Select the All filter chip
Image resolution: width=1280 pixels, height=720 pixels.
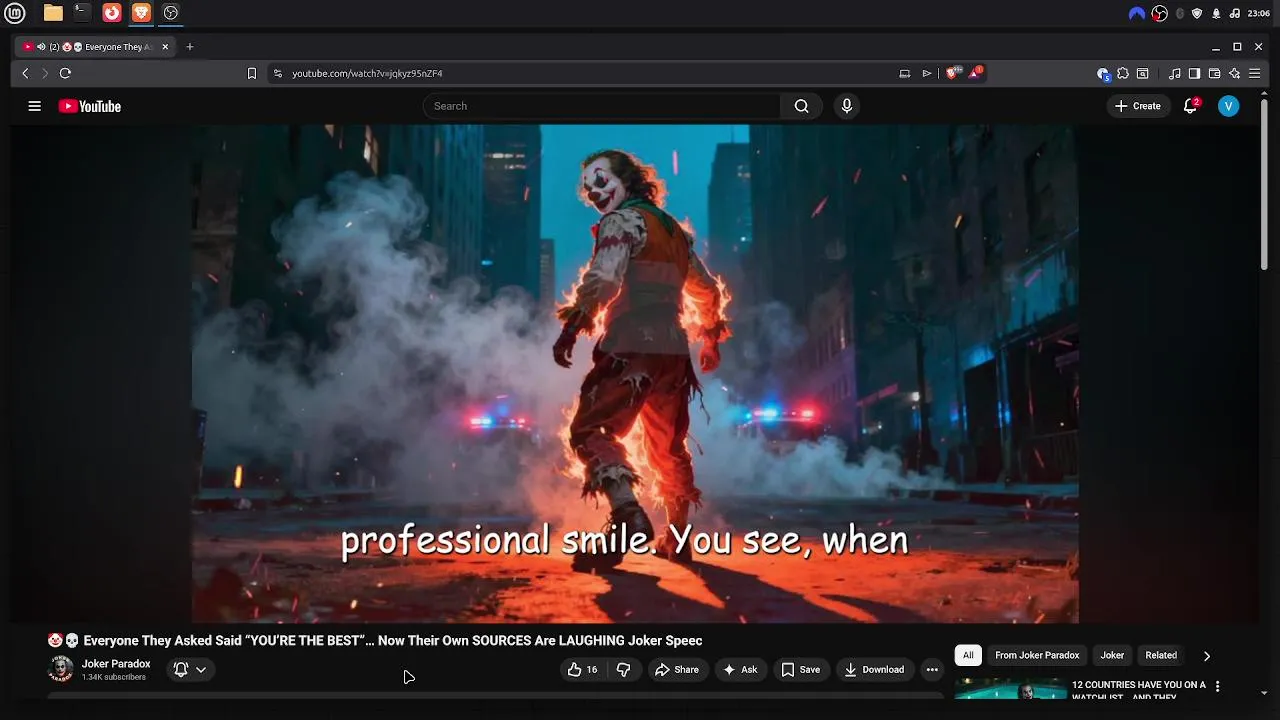click(968, 656)
